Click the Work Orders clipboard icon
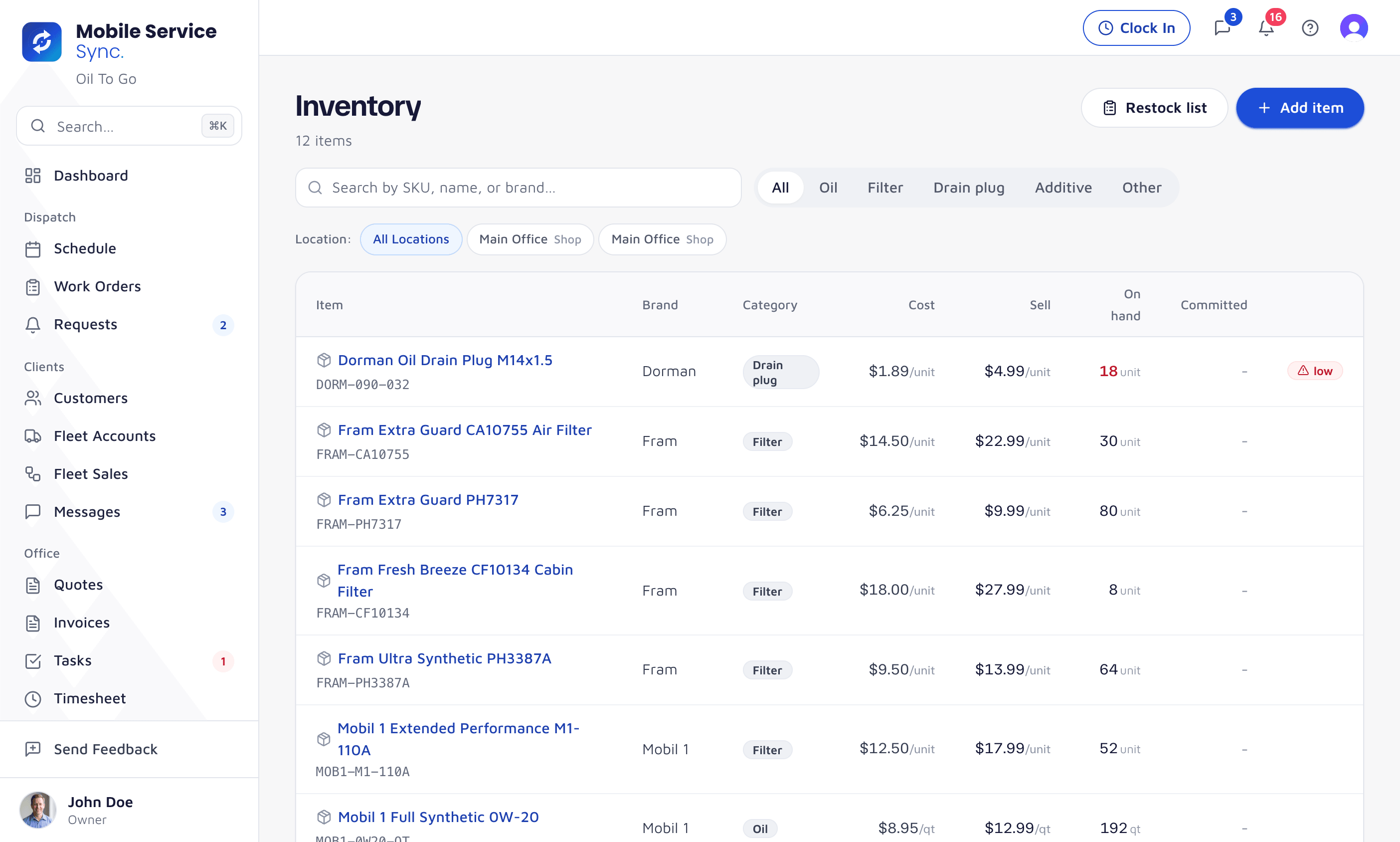 point(33,286)
